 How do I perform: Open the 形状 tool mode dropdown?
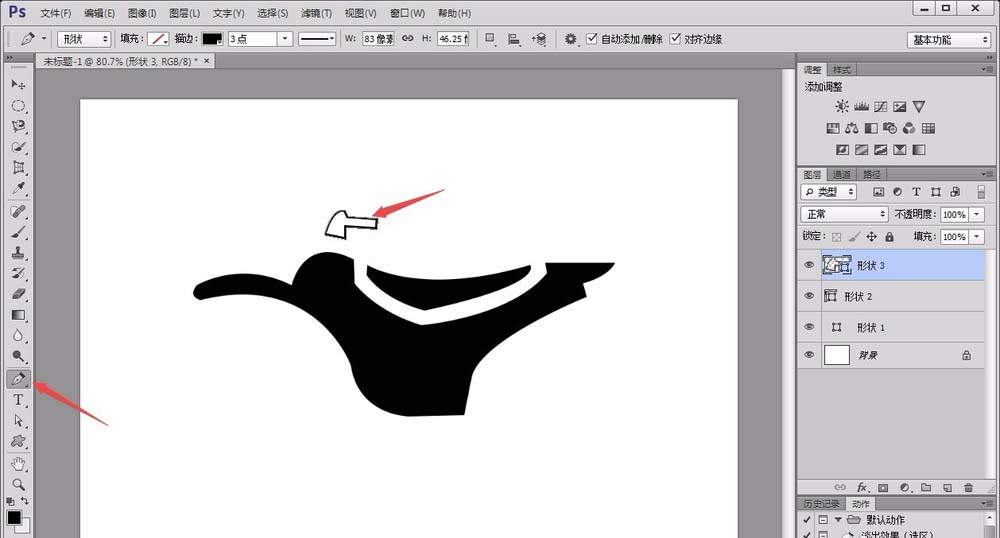[84, 39]
